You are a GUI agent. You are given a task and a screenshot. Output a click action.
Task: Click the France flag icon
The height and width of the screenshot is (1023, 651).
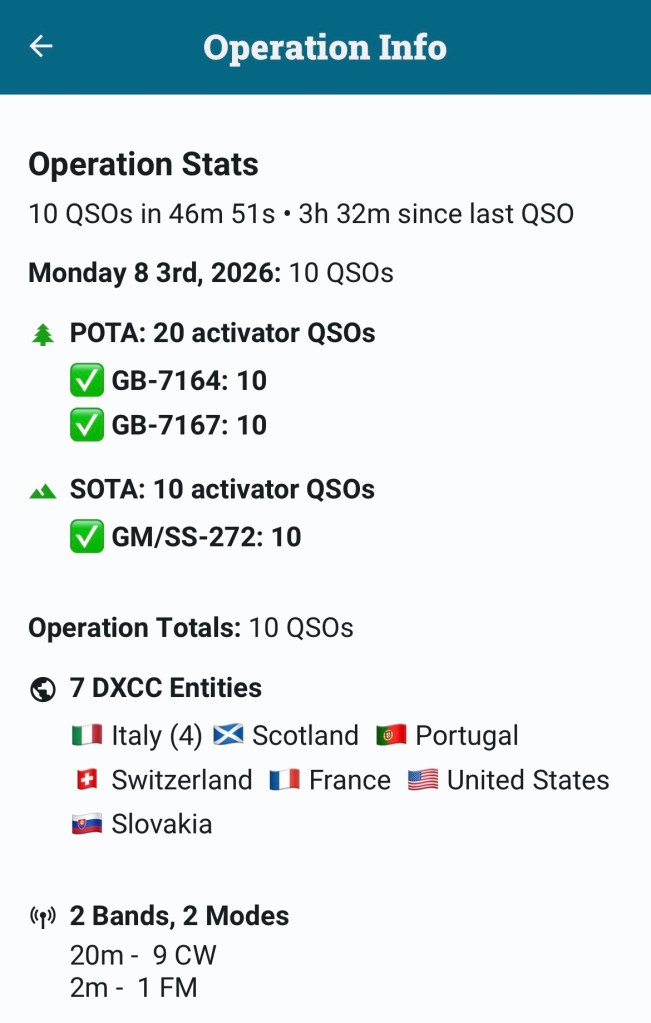tap(284, 780)
